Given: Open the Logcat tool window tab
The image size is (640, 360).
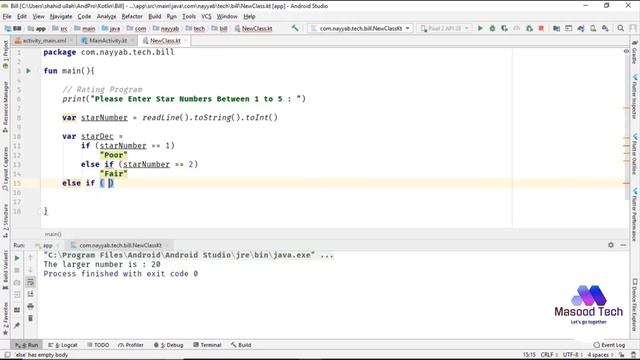Looking at the screenshot, I should coord(62,345).
